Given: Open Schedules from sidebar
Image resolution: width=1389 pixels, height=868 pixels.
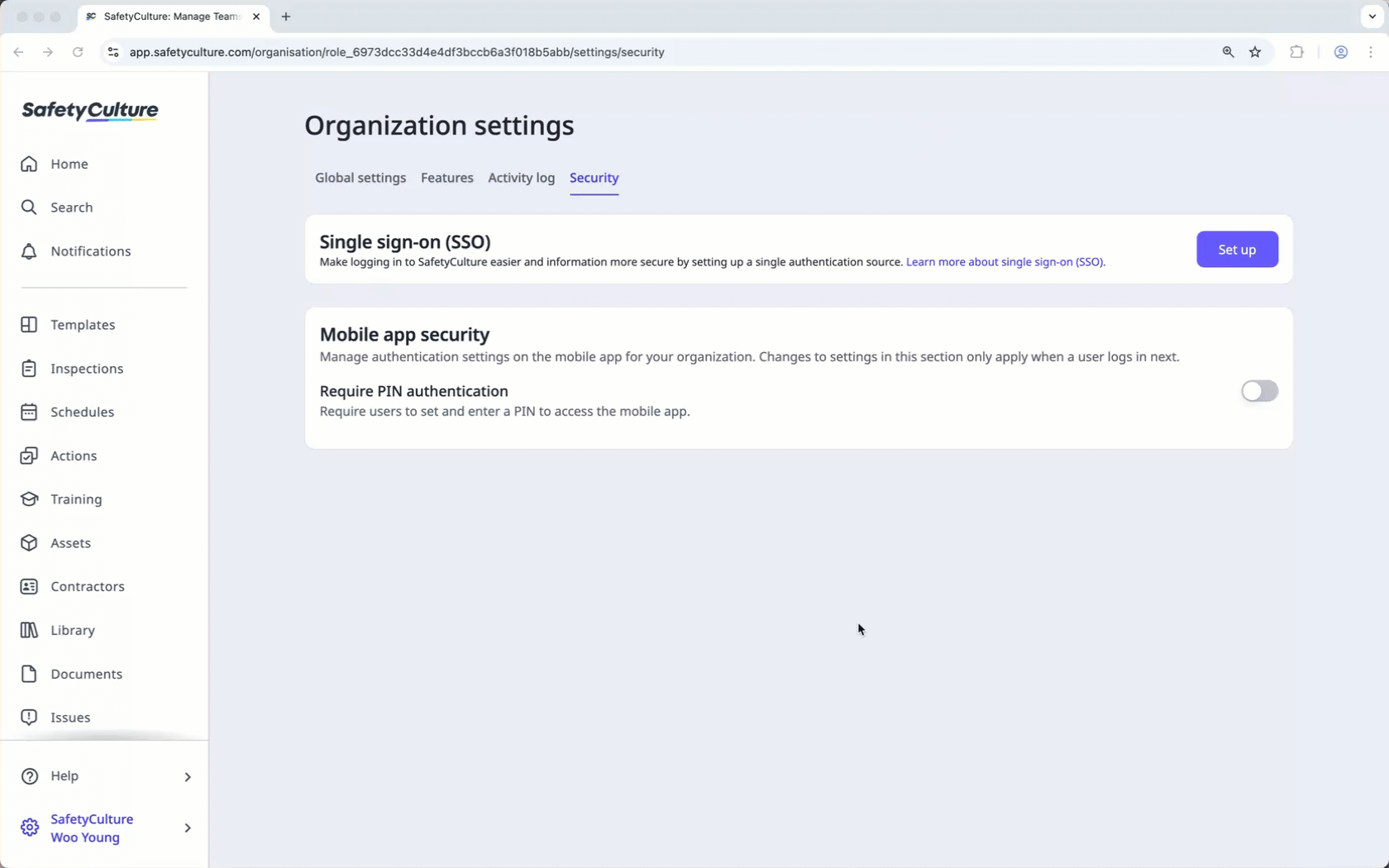Looking at the screenshot, I should click(82, 412).
